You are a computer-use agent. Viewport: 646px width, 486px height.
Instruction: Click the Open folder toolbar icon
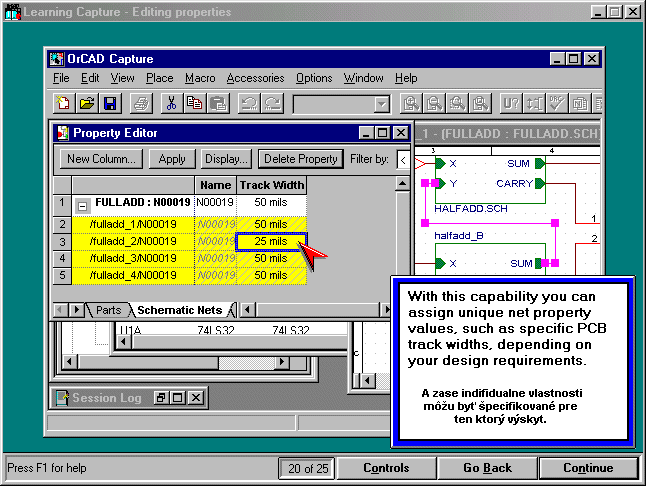pyautogui.click(x=87, y=103)
